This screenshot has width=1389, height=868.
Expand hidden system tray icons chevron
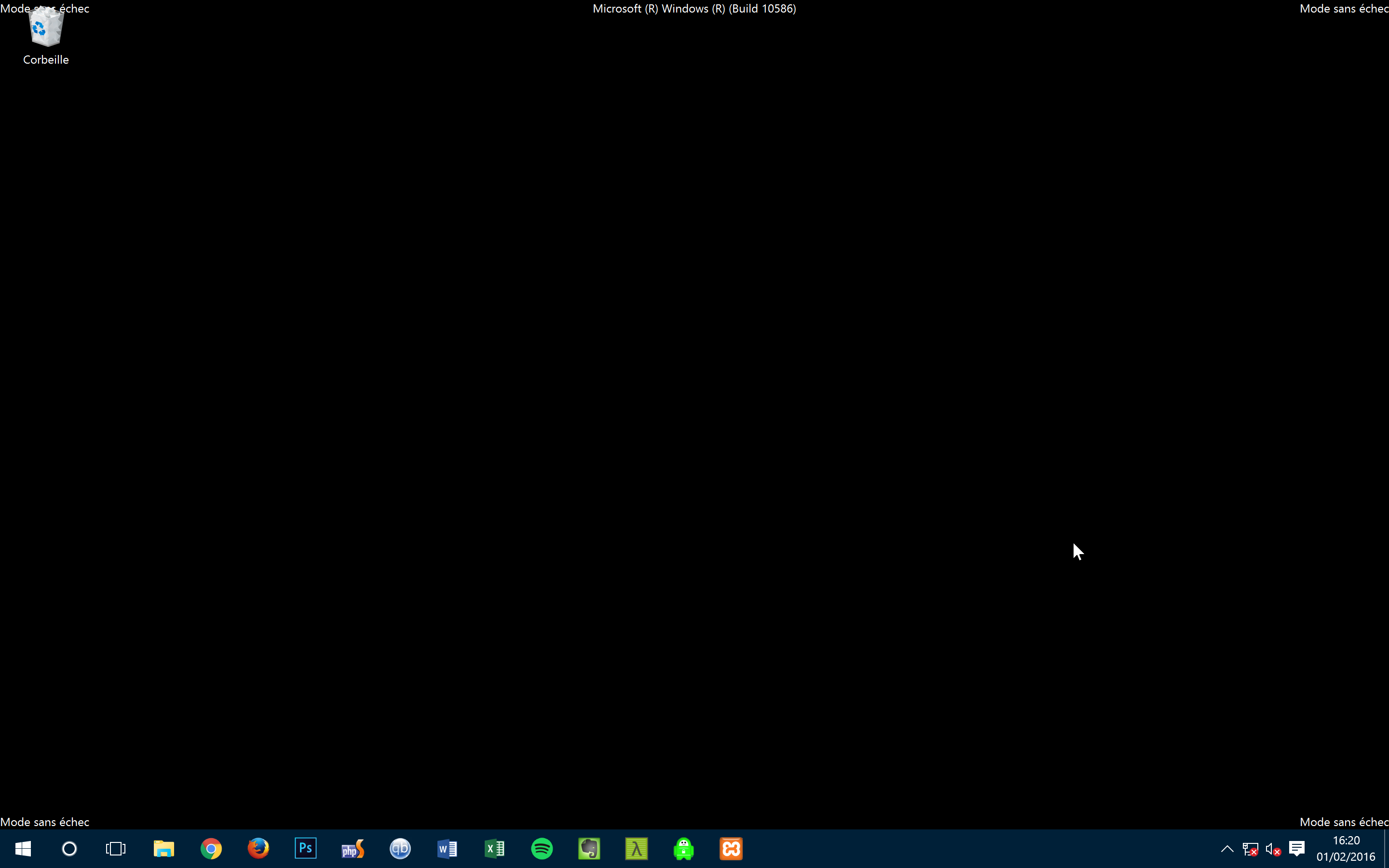[x=1227, y=849]
